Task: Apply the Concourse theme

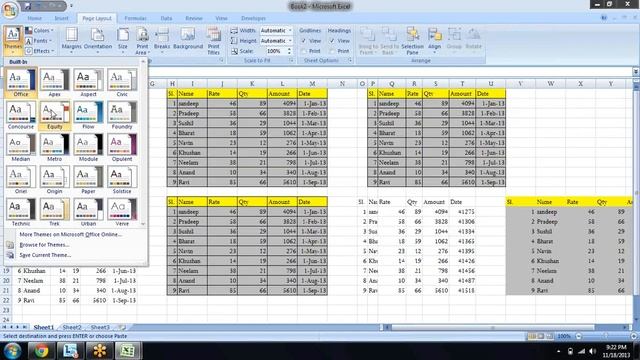Action: (x=21, y=115)
